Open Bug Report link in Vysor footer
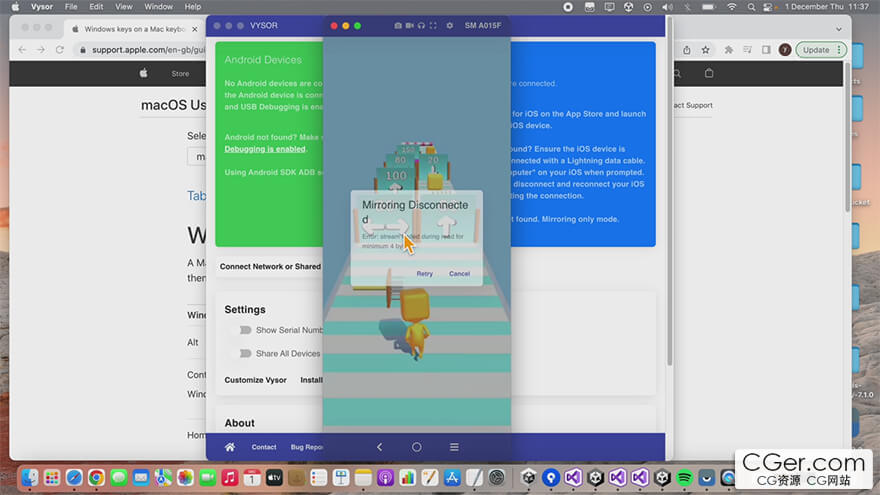 306,447
